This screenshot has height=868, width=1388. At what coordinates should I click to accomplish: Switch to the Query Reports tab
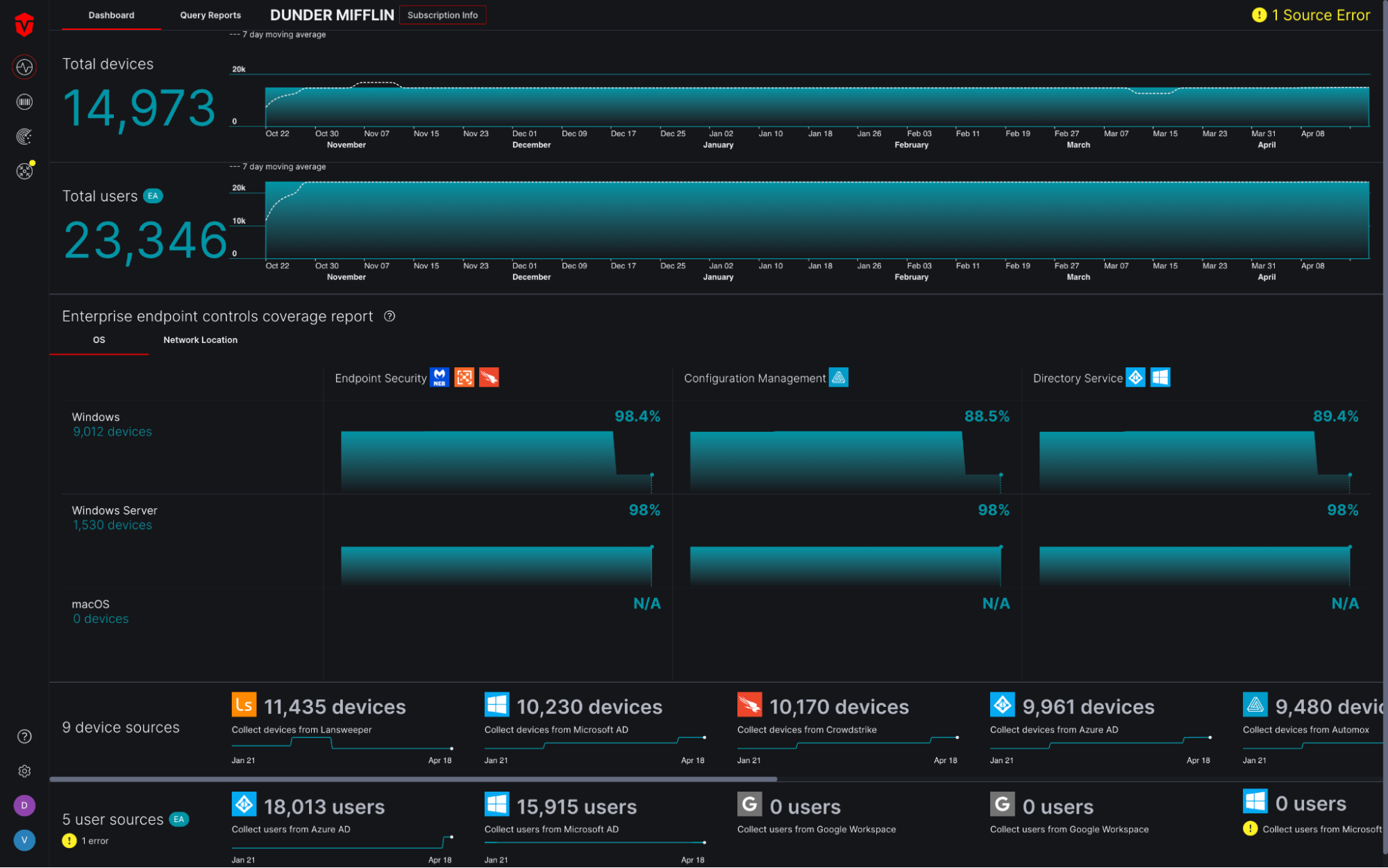(210, 15)
